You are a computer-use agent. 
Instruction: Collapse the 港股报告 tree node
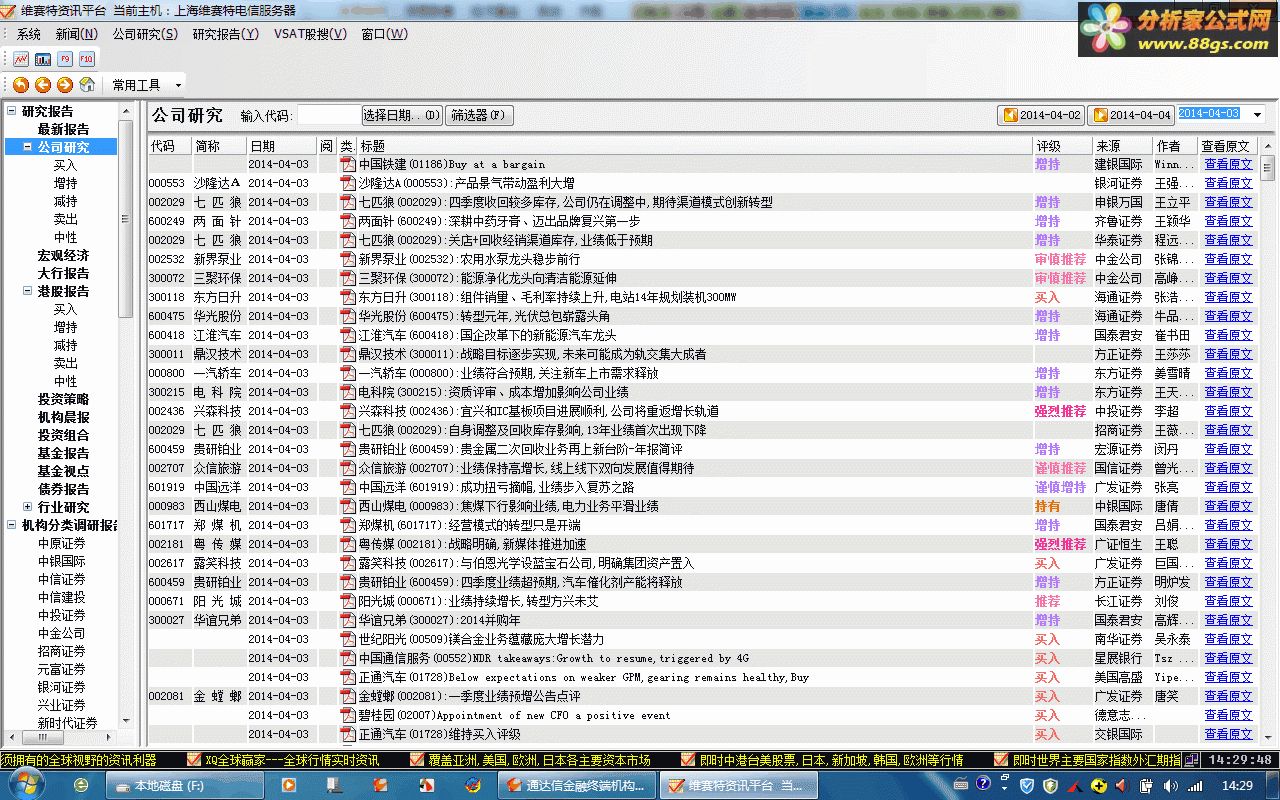point(28,291)
